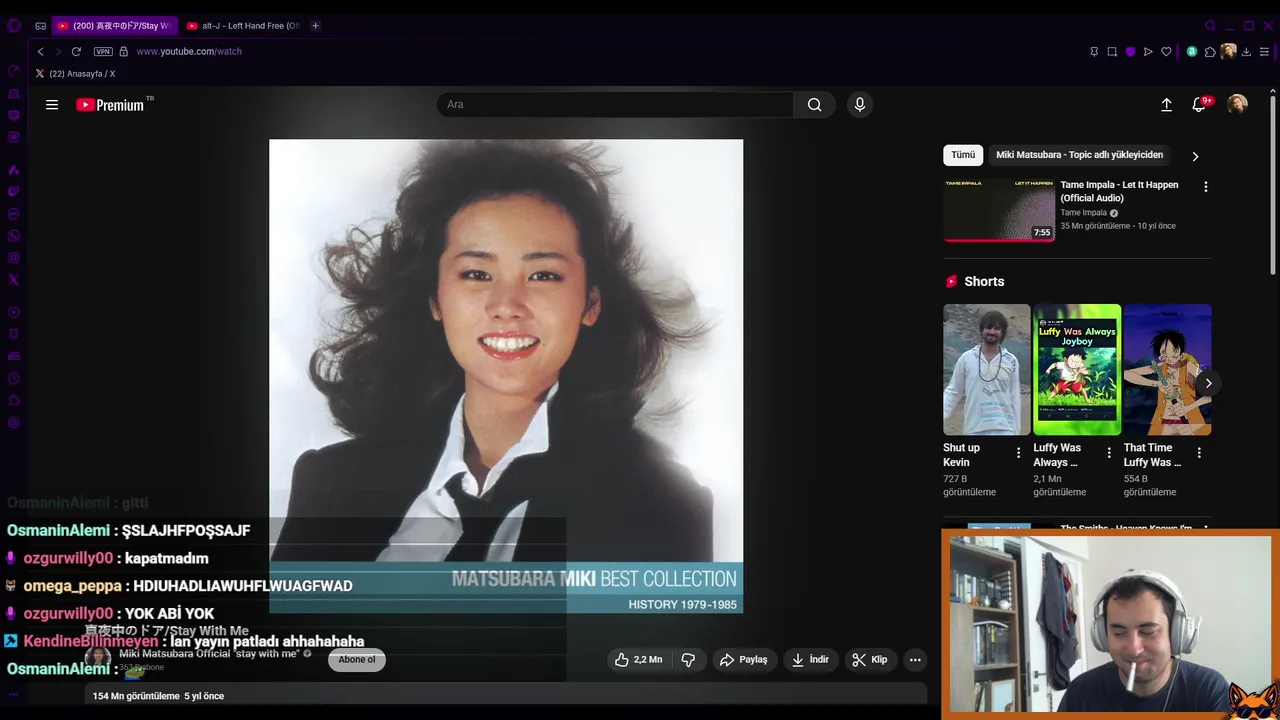Select 'Miki Matsubara - Topic adlı yükleyiciden' chip
The width and height of the screenshot is (1280, 720).
click(1079, 155)
